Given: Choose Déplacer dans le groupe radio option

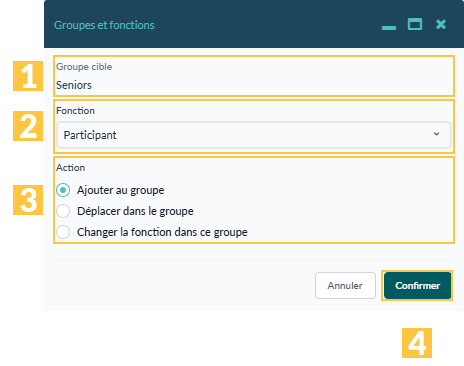Looking at the screenshot, I should (x=63, y=211).
